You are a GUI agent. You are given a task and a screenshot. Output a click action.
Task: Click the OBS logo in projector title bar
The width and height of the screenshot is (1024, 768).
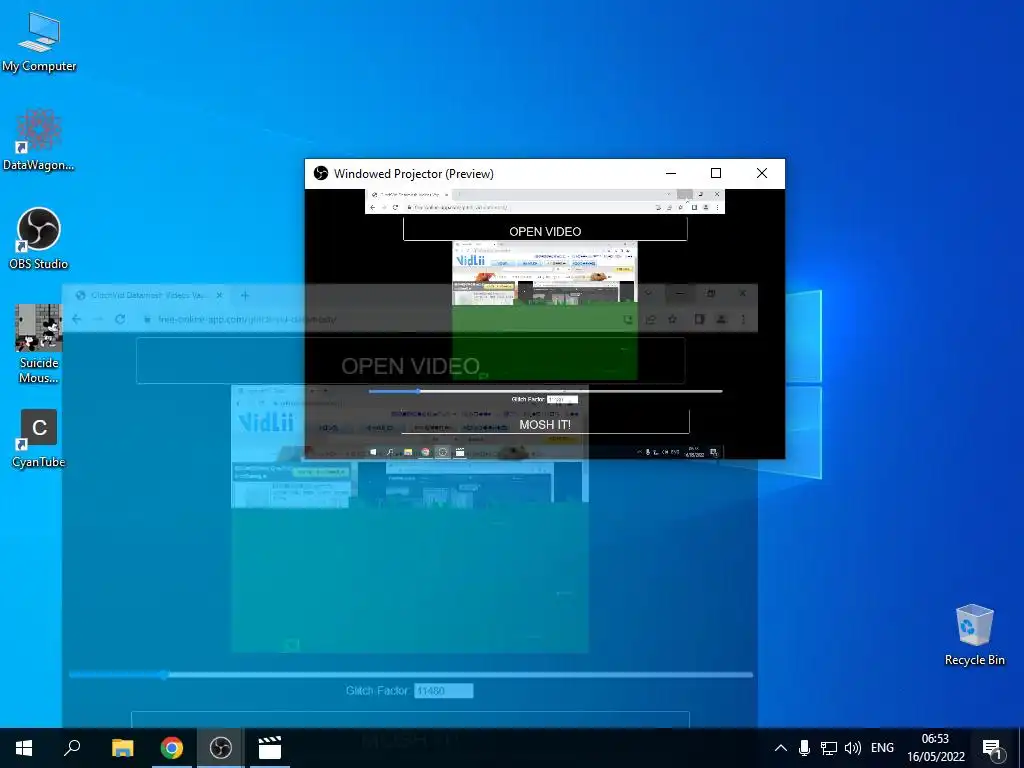click(321, 173)
